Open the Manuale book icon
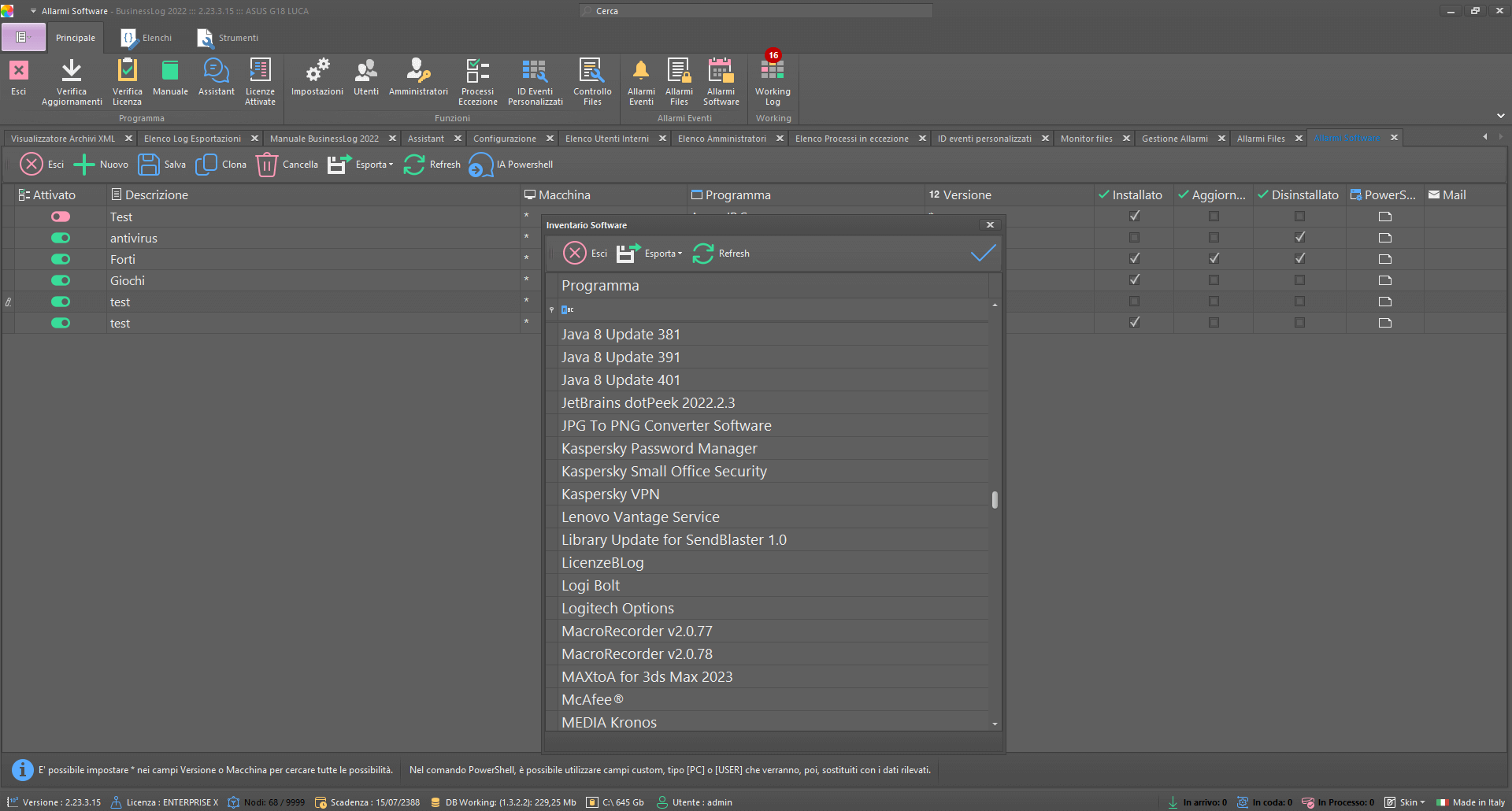The image size is (1512, 811). pyautogui.click(x=170, y=71)
